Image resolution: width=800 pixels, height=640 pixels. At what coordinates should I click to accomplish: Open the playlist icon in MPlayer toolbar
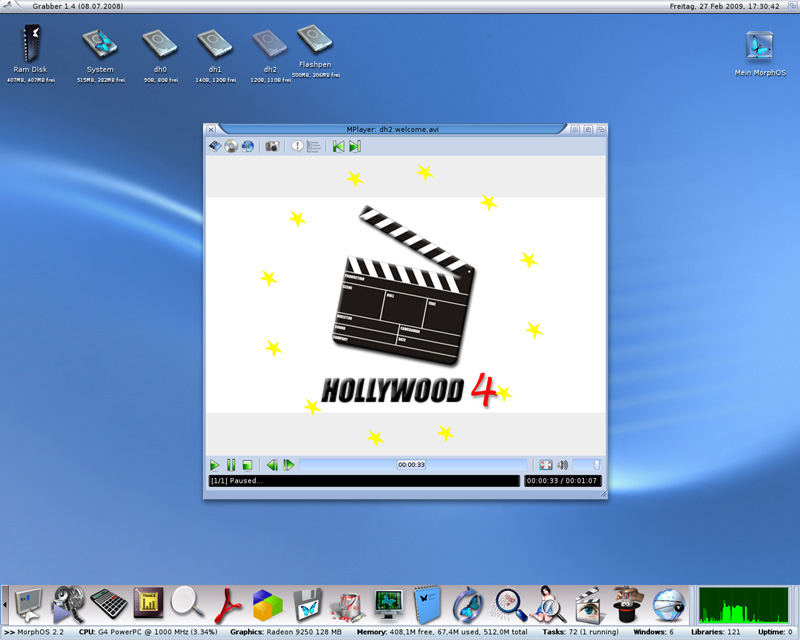point(313,146)
